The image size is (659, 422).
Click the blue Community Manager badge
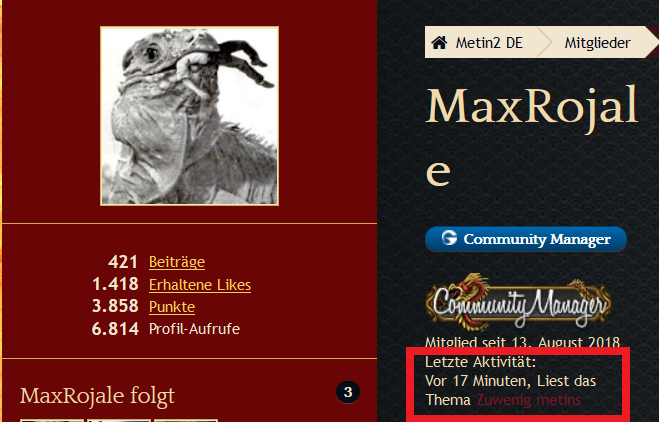pos(526,239)
